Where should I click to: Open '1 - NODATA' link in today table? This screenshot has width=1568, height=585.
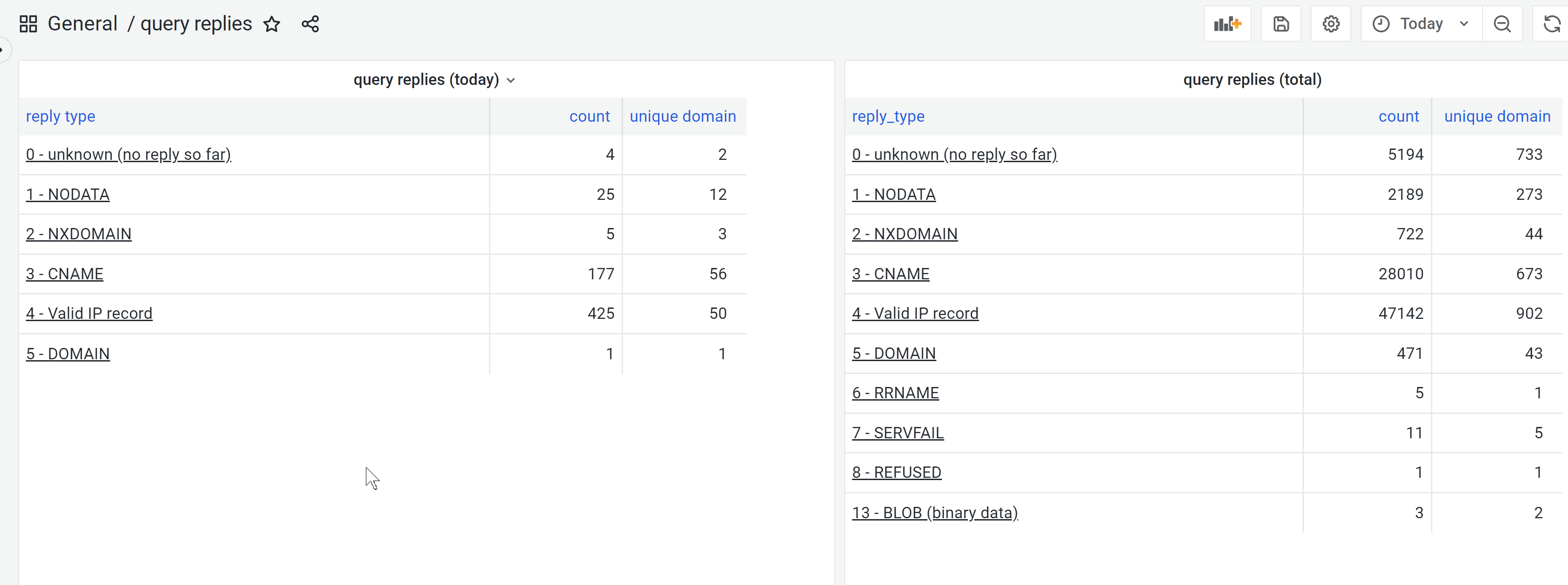pyautogui.click(x=68, y=195)
